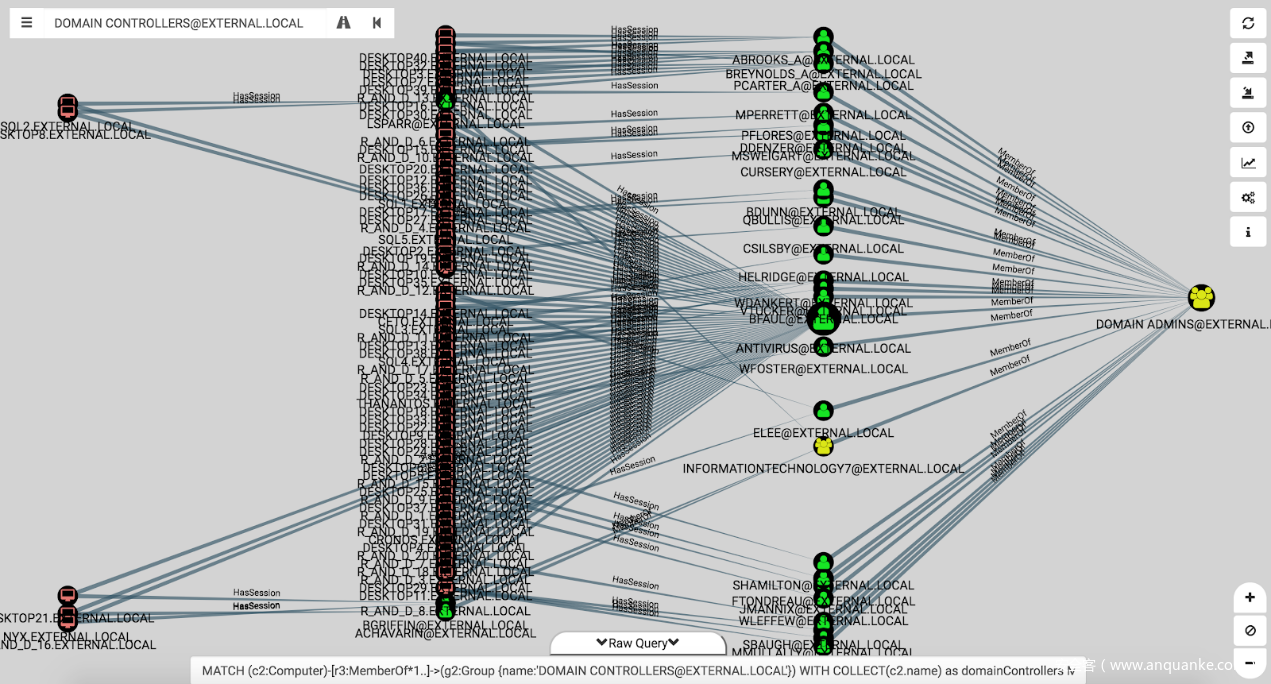Select the DOMAIN ADMINS group node
Image resolution: width=1271 pixels, height=684 pixels.
click(1201, 298)
